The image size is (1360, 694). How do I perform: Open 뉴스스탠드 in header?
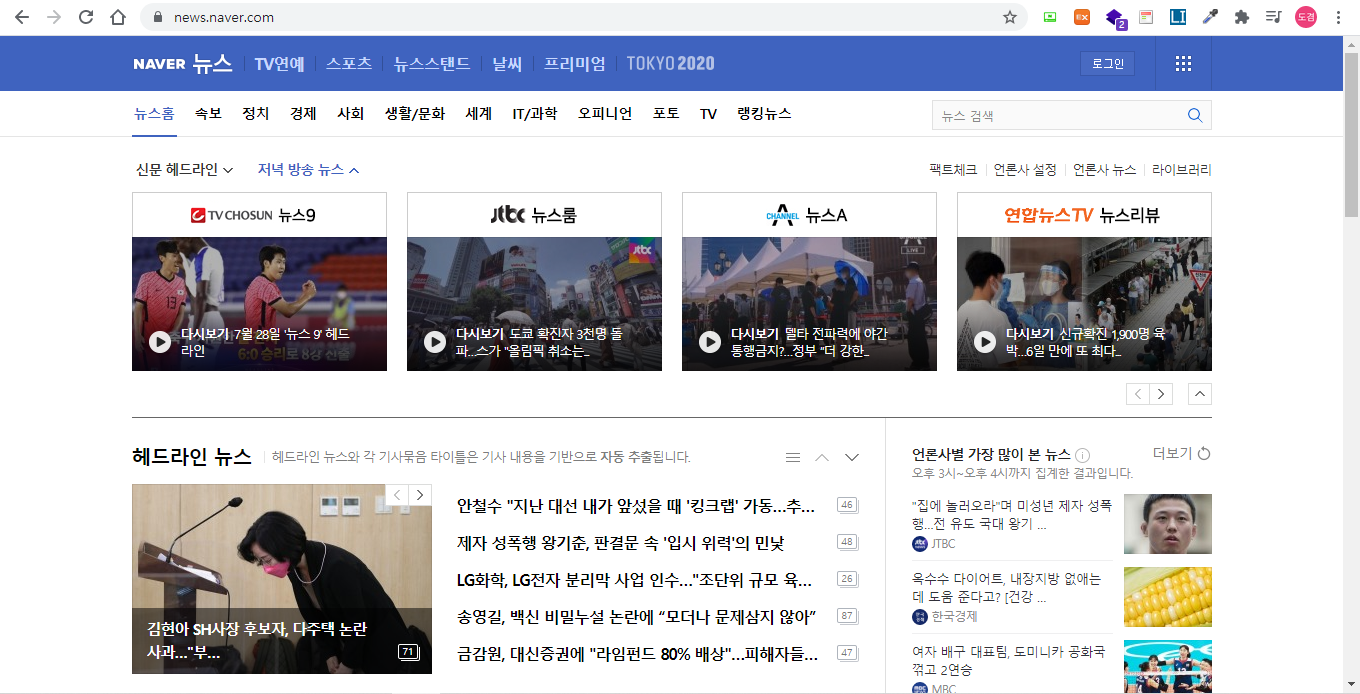[432, 64]
